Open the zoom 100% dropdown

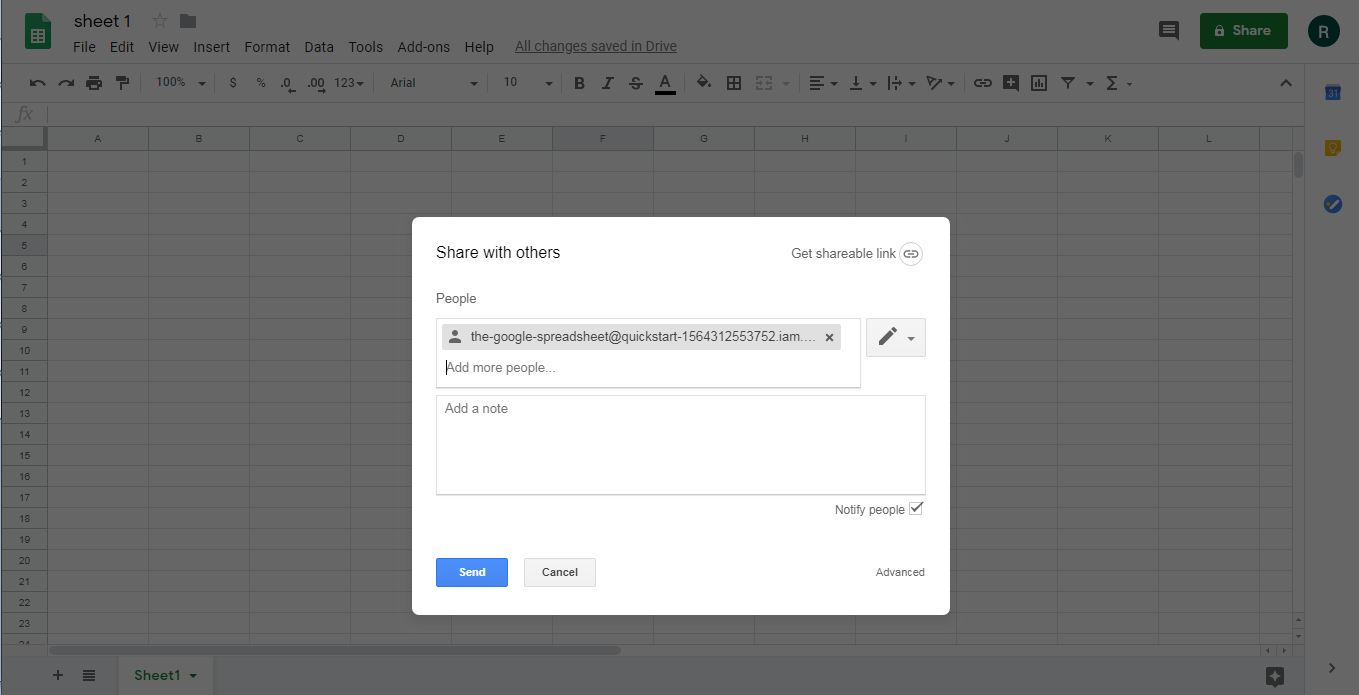pos(180,83)
